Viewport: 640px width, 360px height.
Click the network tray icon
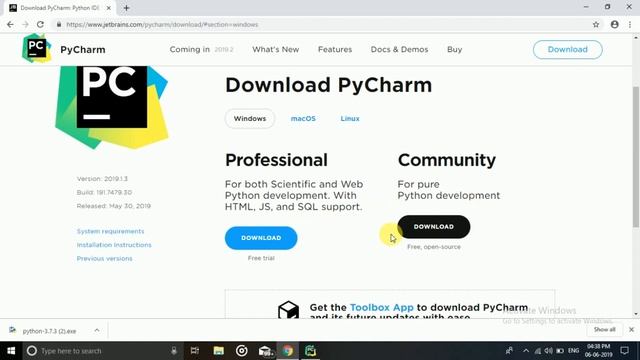click(x=538, y=351)
